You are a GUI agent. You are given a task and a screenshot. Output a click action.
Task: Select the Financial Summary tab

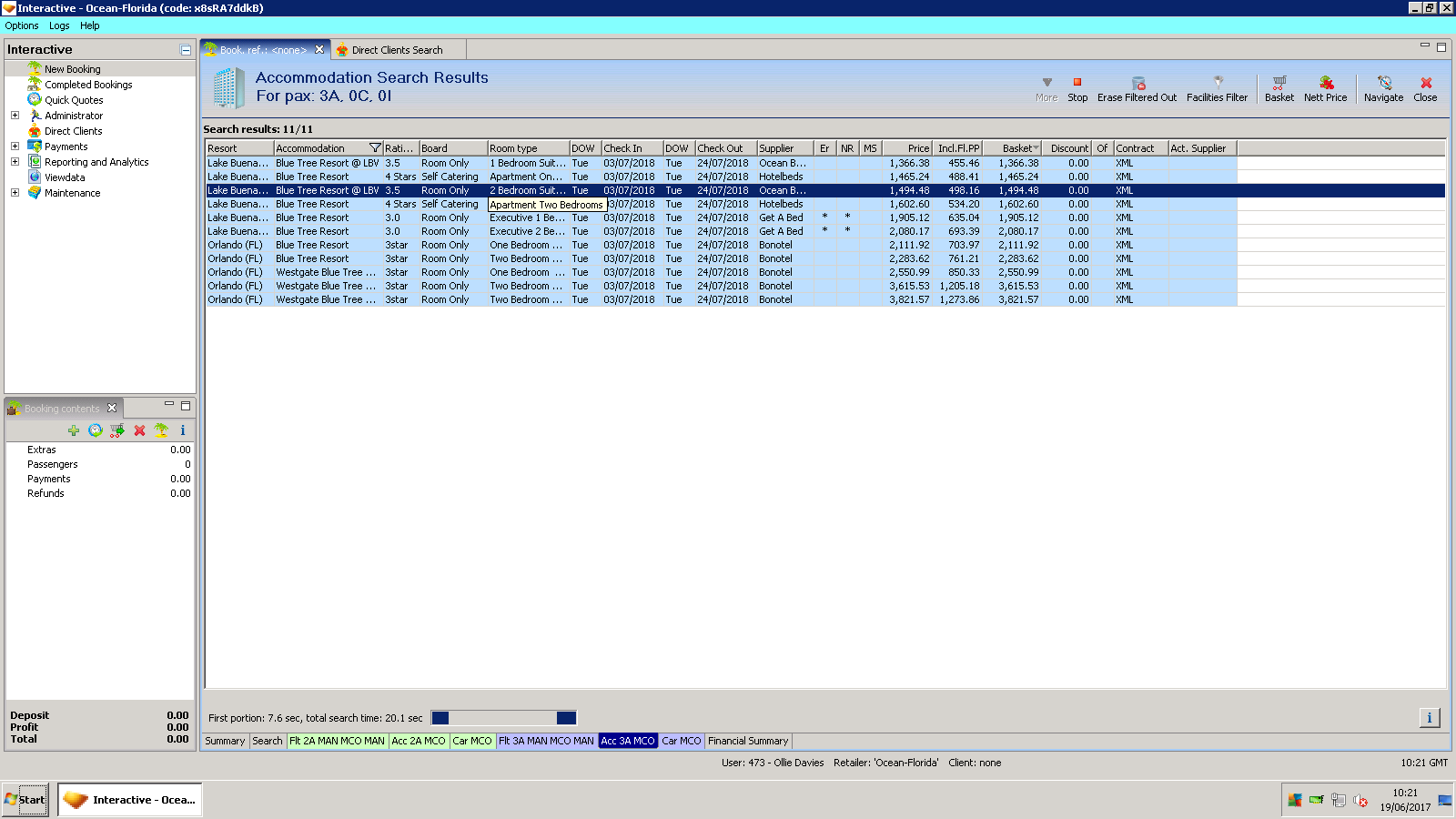[748, 741]
